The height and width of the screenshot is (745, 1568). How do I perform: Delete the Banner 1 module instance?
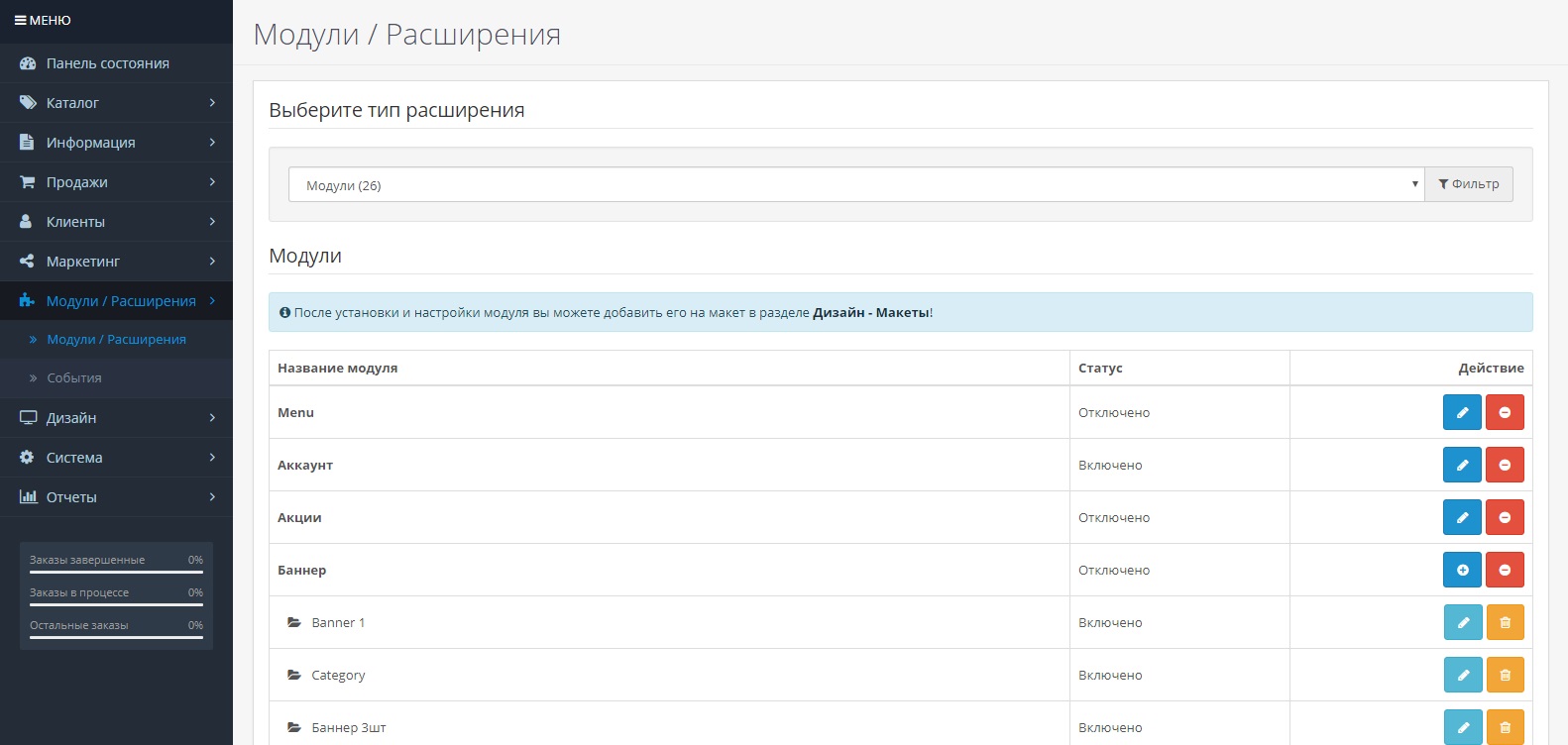click(1504, 622)
